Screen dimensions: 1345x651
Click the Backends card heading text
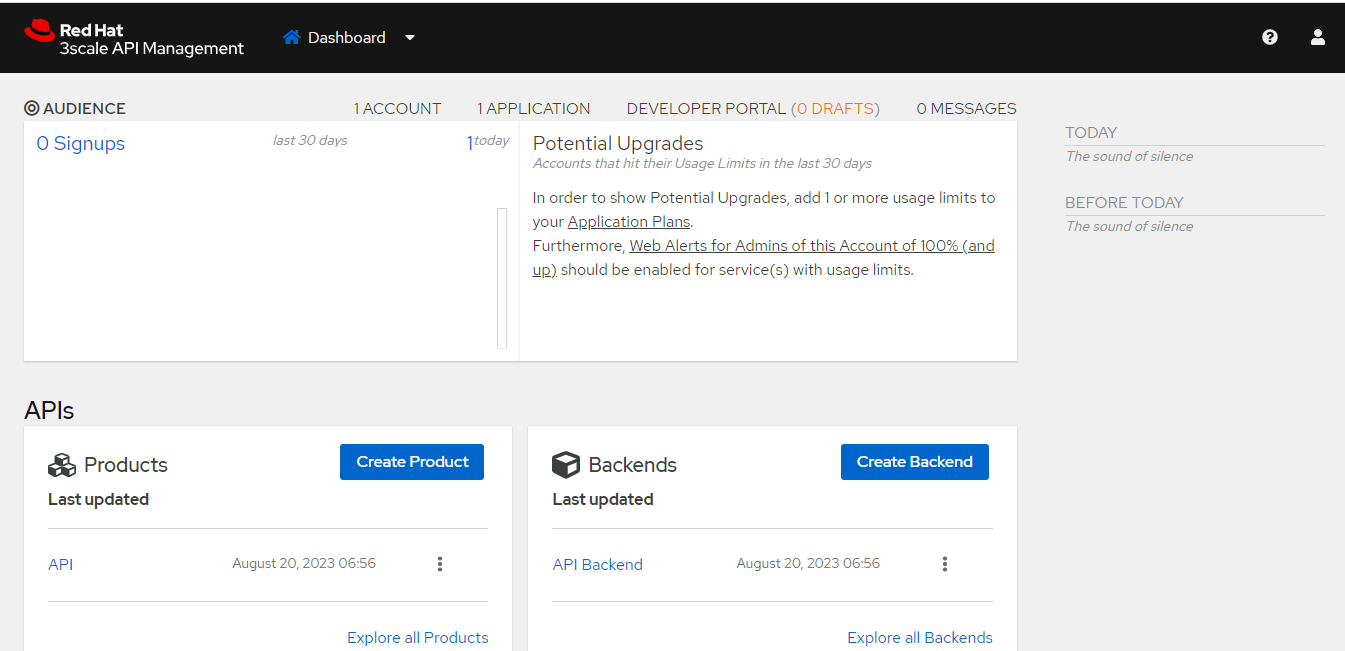point(633,465)
